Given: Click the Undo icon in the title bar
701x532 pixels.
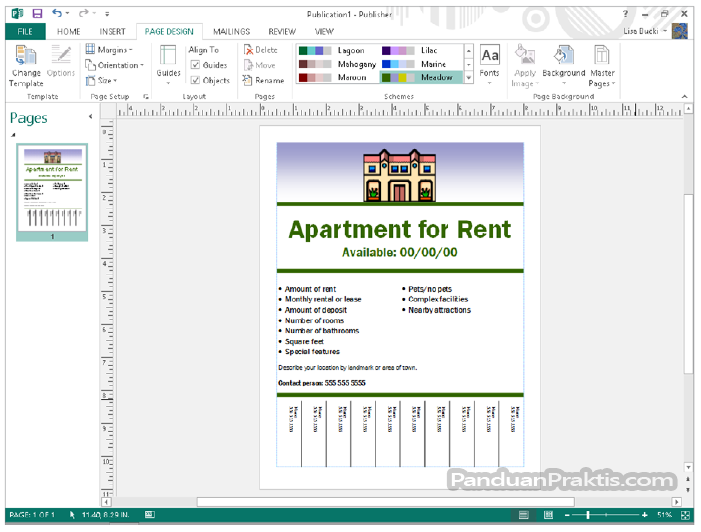Looking at the screenshot, I should click(57, 14).
